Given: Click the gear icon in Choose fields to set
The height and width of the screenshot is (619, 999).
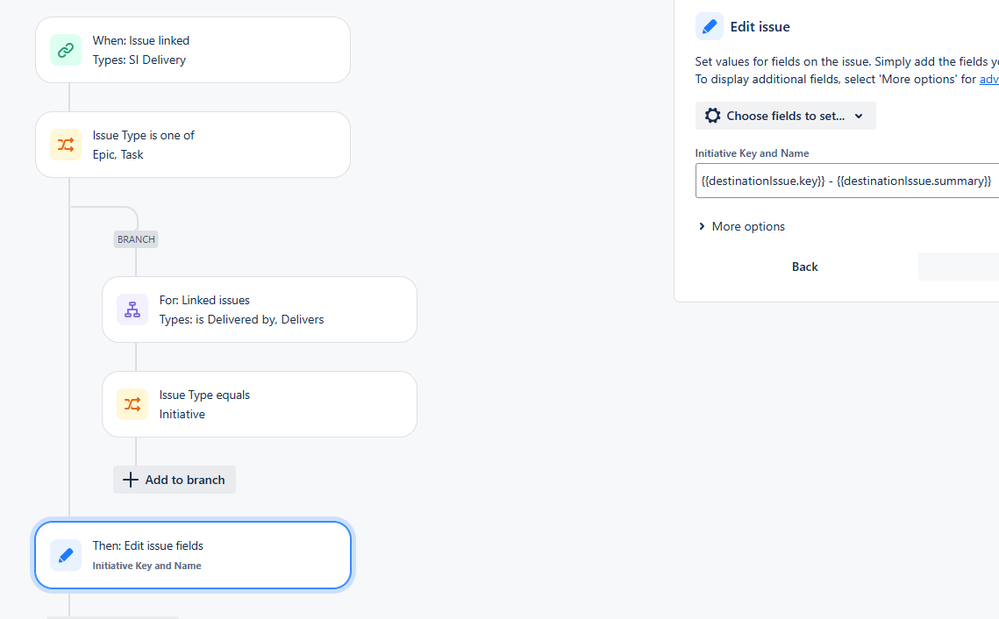Looking at the screenshot, I should click(712, 116).
